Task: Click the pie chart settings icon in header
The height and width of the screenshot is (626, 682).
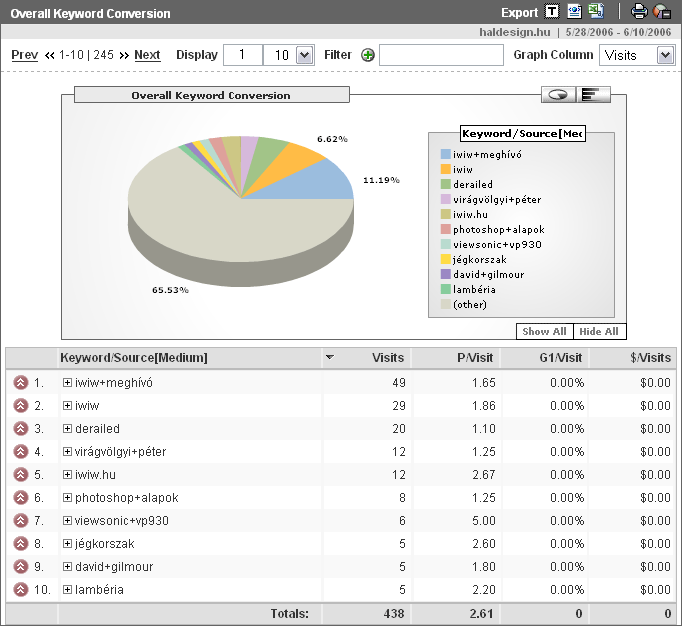Action: [661, 12]
